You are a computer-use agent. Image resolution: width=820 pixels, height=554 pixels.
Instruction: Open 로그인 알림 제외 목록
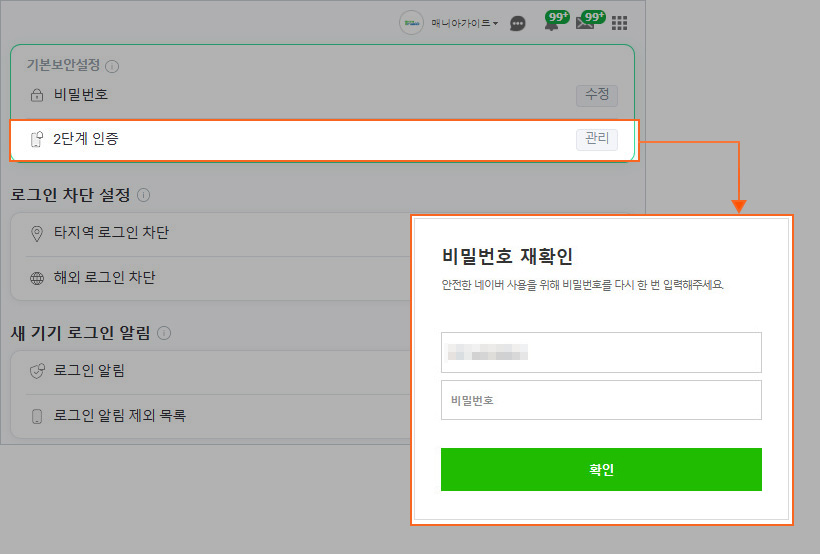(119, 416)
